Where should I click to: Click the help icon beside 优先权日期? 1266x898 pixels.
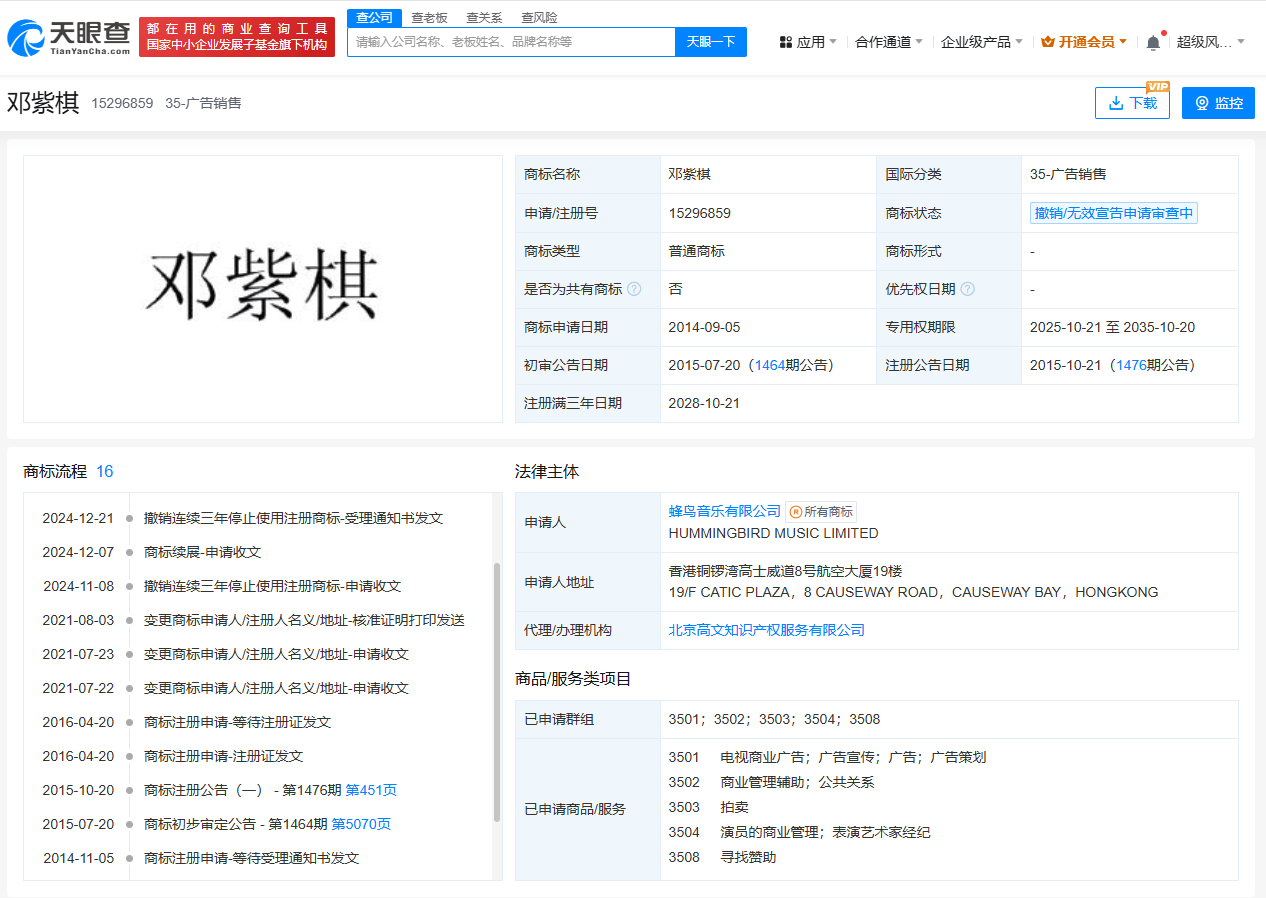pyautogui.click(x=967, y=289)
